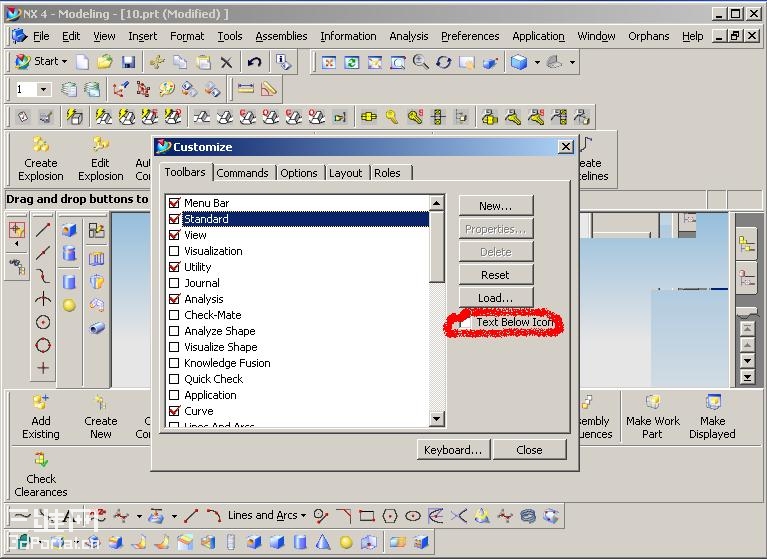
Task: Switch to the Commands tab
Action: pos(242,173)
